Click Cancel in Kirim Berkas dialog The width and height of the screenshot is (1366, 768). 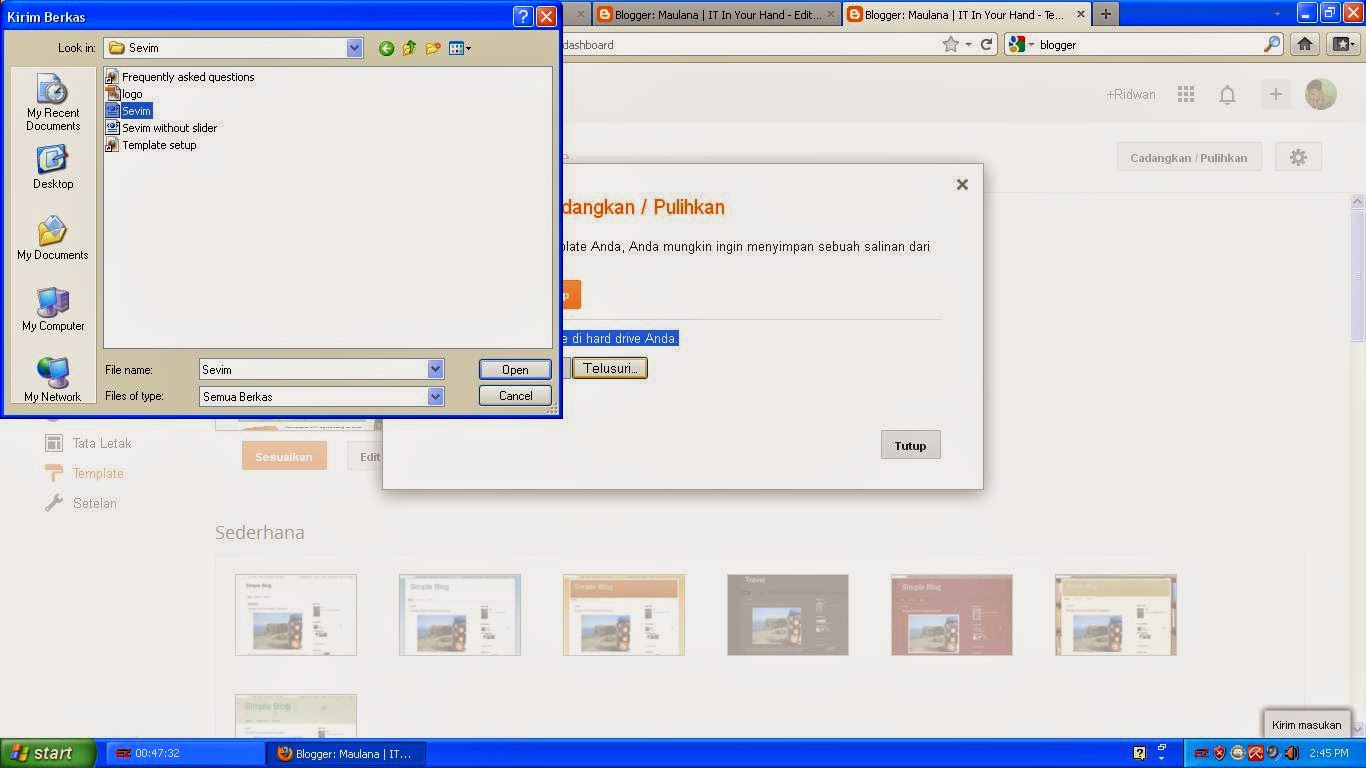click(515, 396)
